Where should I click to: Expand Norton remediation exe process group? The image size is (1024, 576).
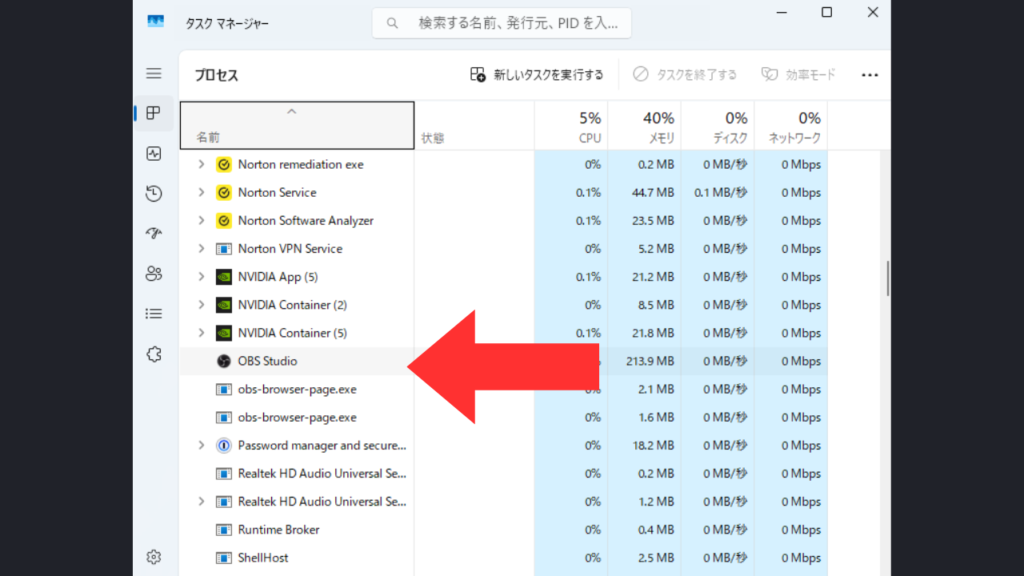pos(201,165)
